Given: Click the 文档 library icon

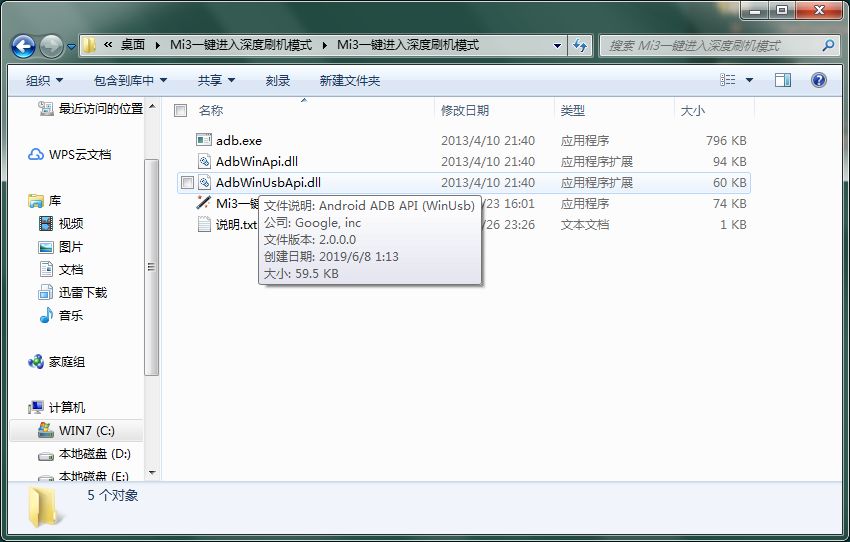Looking at the screenshot, I should point(46,269).
